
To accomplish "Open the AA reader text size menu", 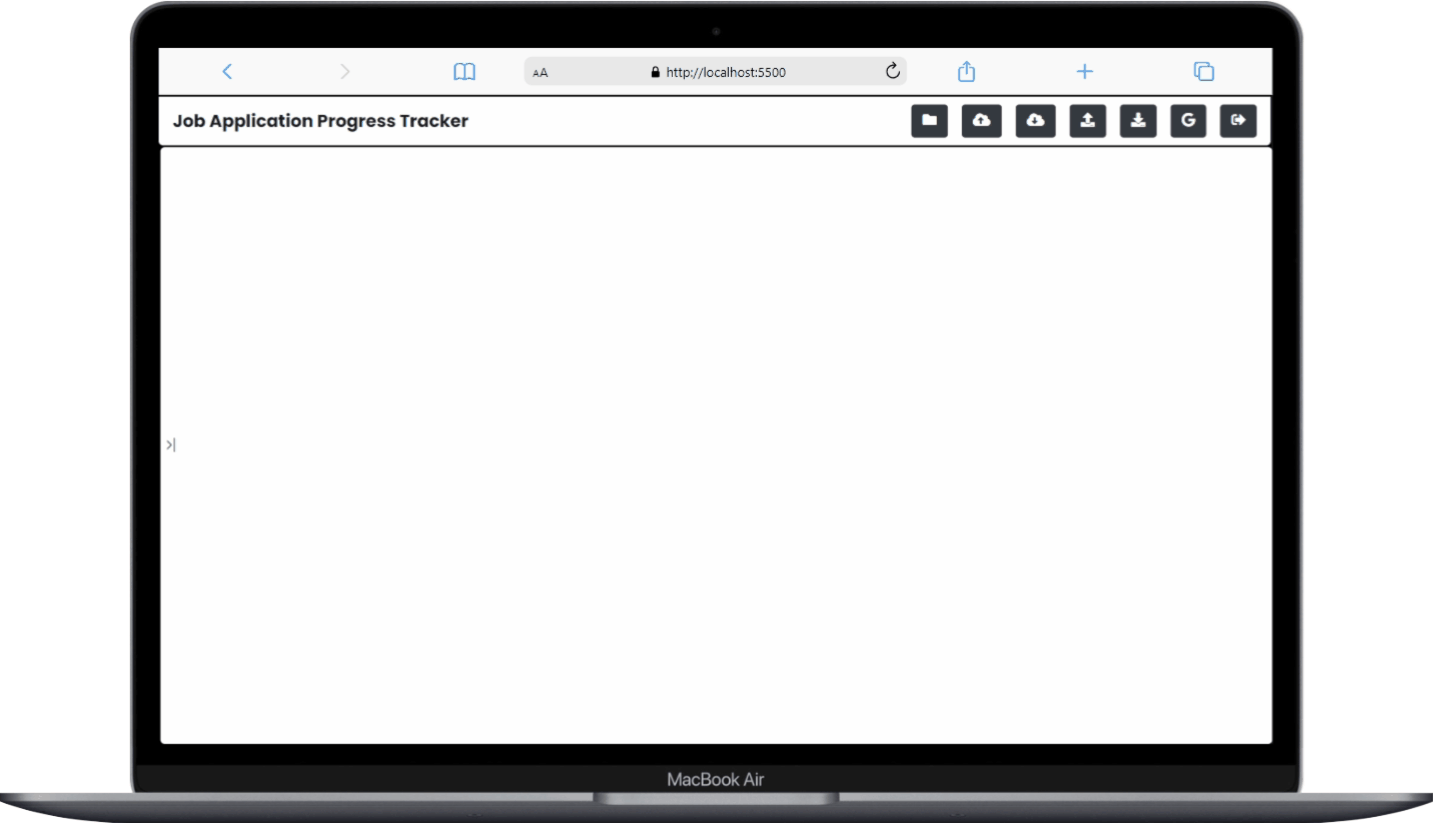I will click(x=541, y=72).
